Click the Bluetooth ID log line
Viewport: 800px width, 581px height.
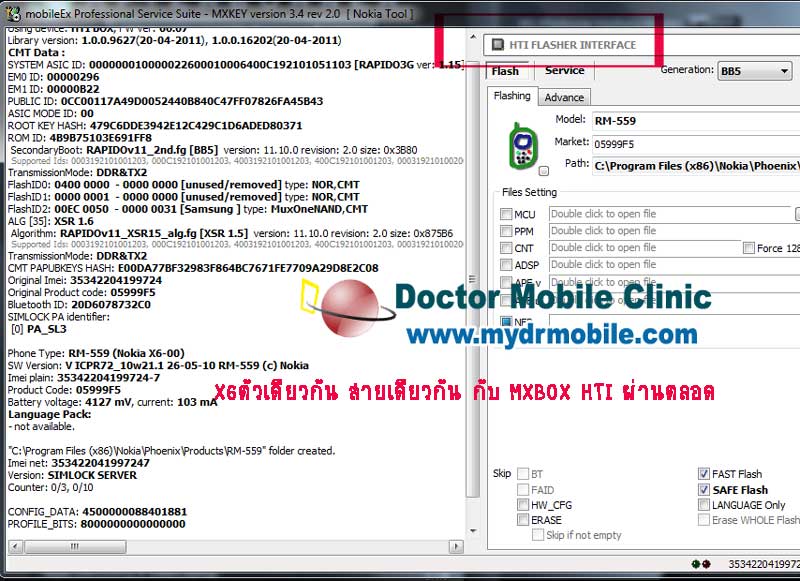tap(79, 305)
